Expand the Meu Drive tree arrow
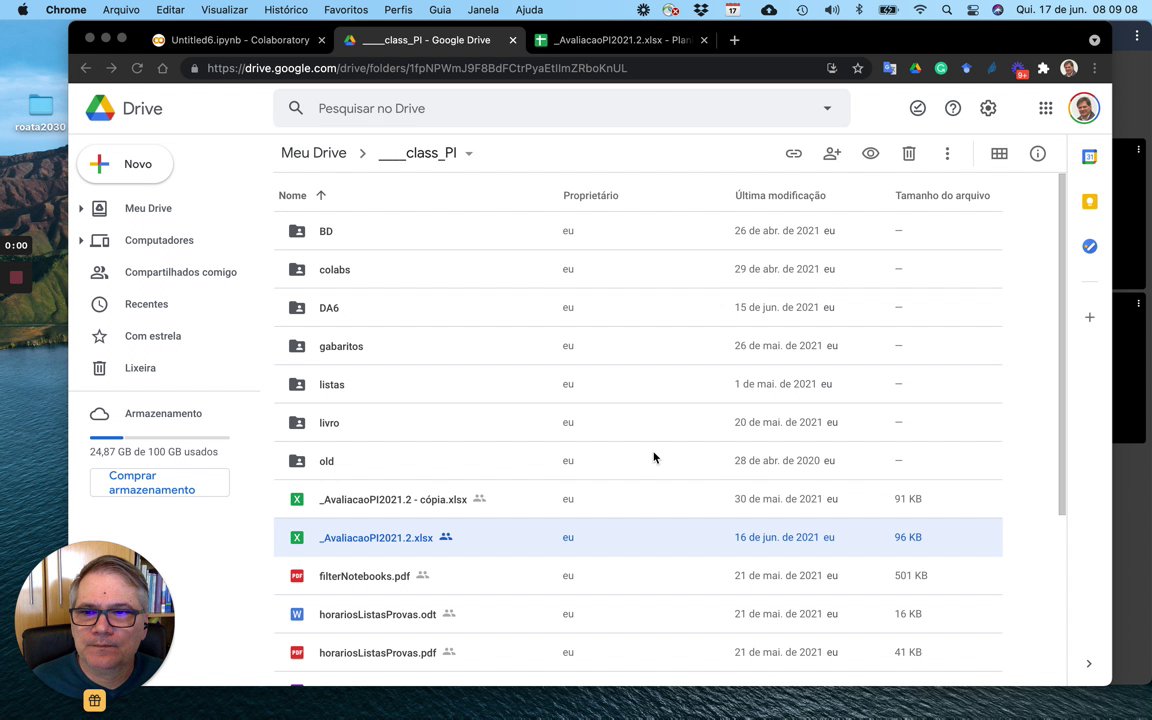Screen dimensions: 1152x720 click(x=81, y=208)
